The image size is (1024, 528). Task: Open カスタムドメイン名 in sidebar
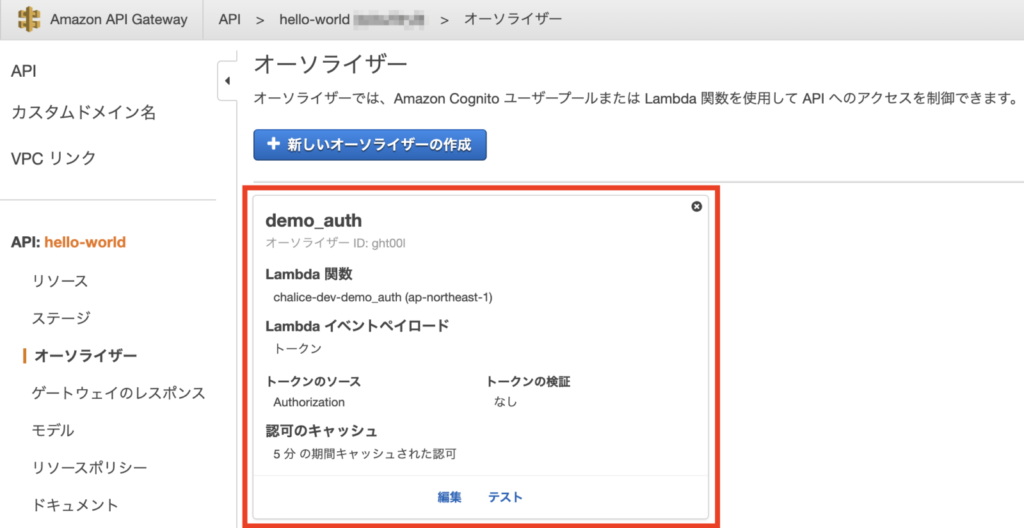click(x=84, y=113)
